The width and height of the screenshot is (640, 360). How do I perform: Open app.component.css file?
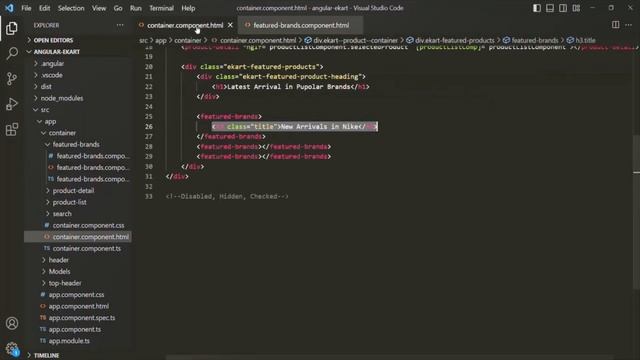click(76, 295)
